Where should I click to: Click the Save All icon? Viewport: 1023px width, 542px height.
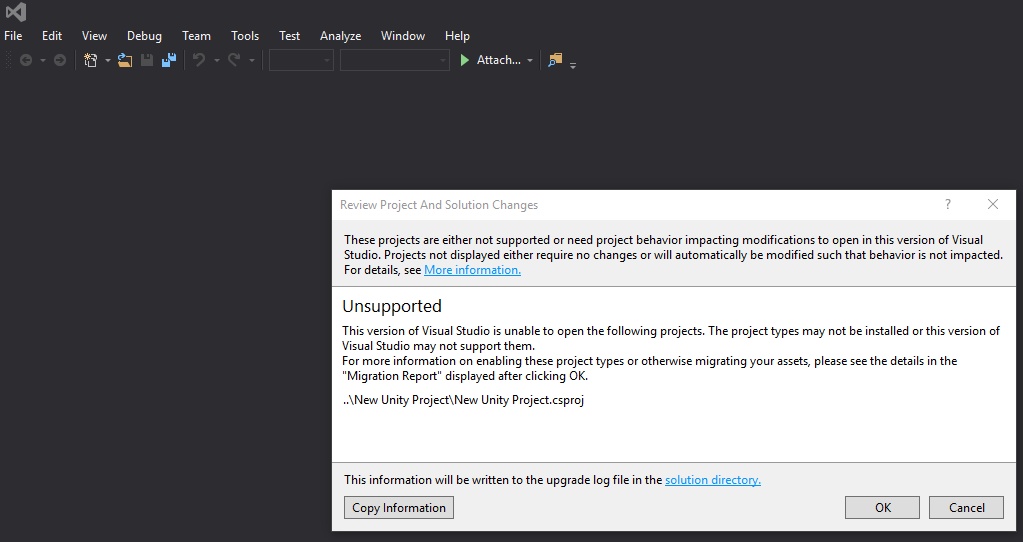(169, 60)
